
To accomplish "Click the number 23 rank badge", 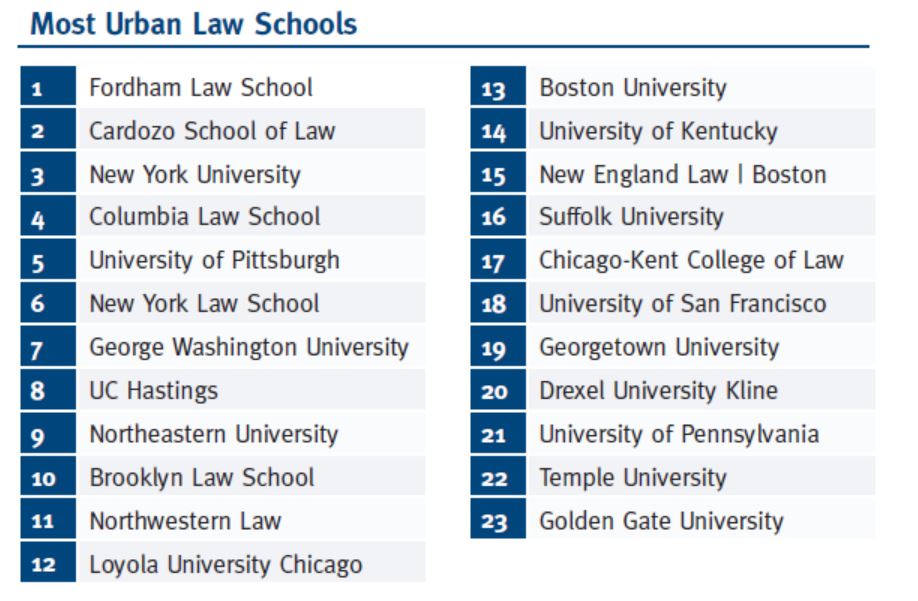I will click(498, 518).
